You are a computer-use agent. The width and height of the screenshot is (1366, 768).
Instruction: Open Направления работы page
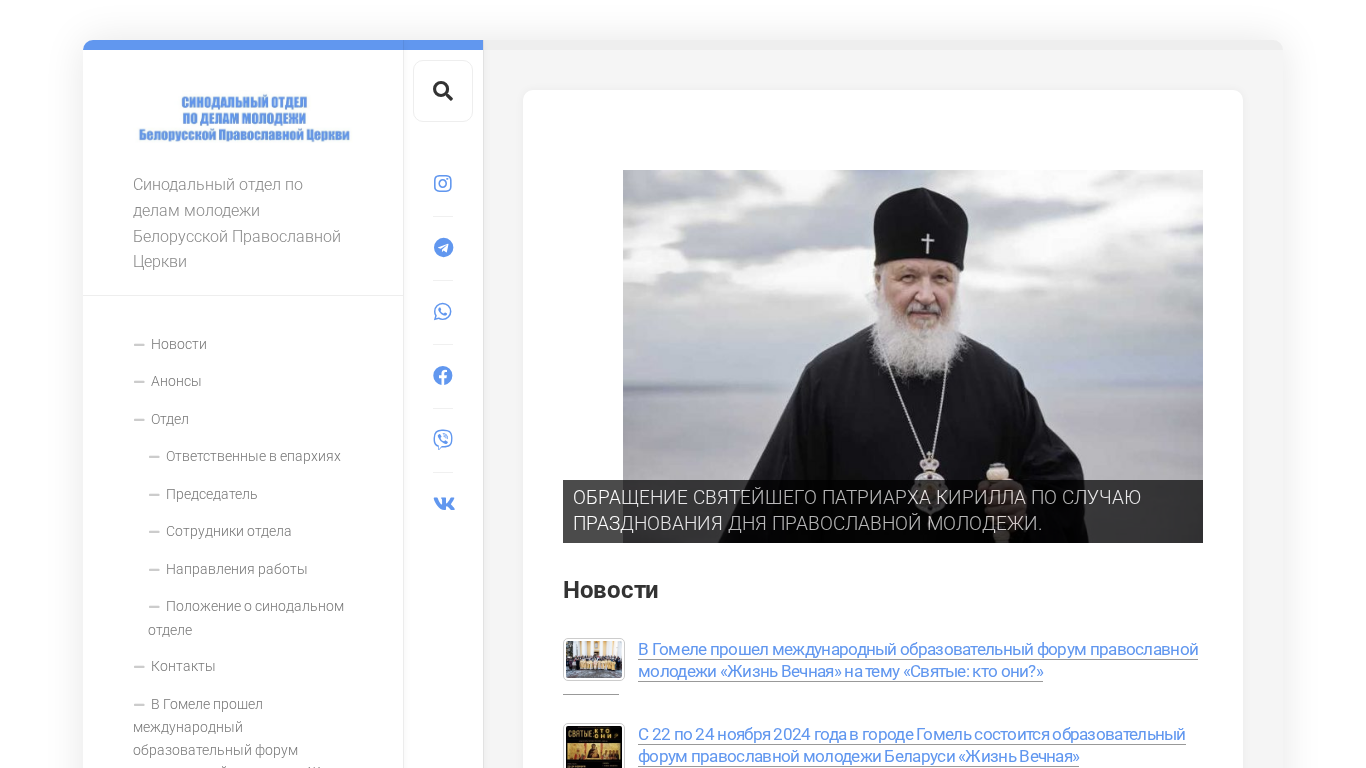[236, 569]
